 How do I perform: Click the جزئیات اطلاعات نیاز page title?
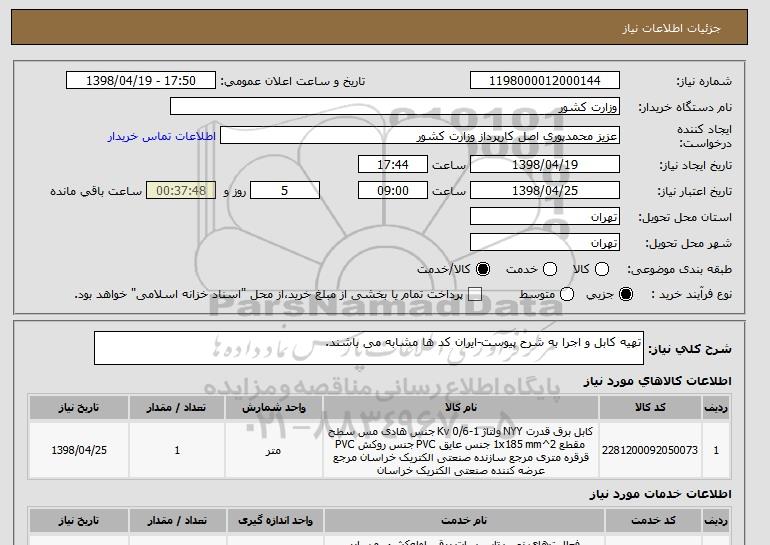click(671, 28)
